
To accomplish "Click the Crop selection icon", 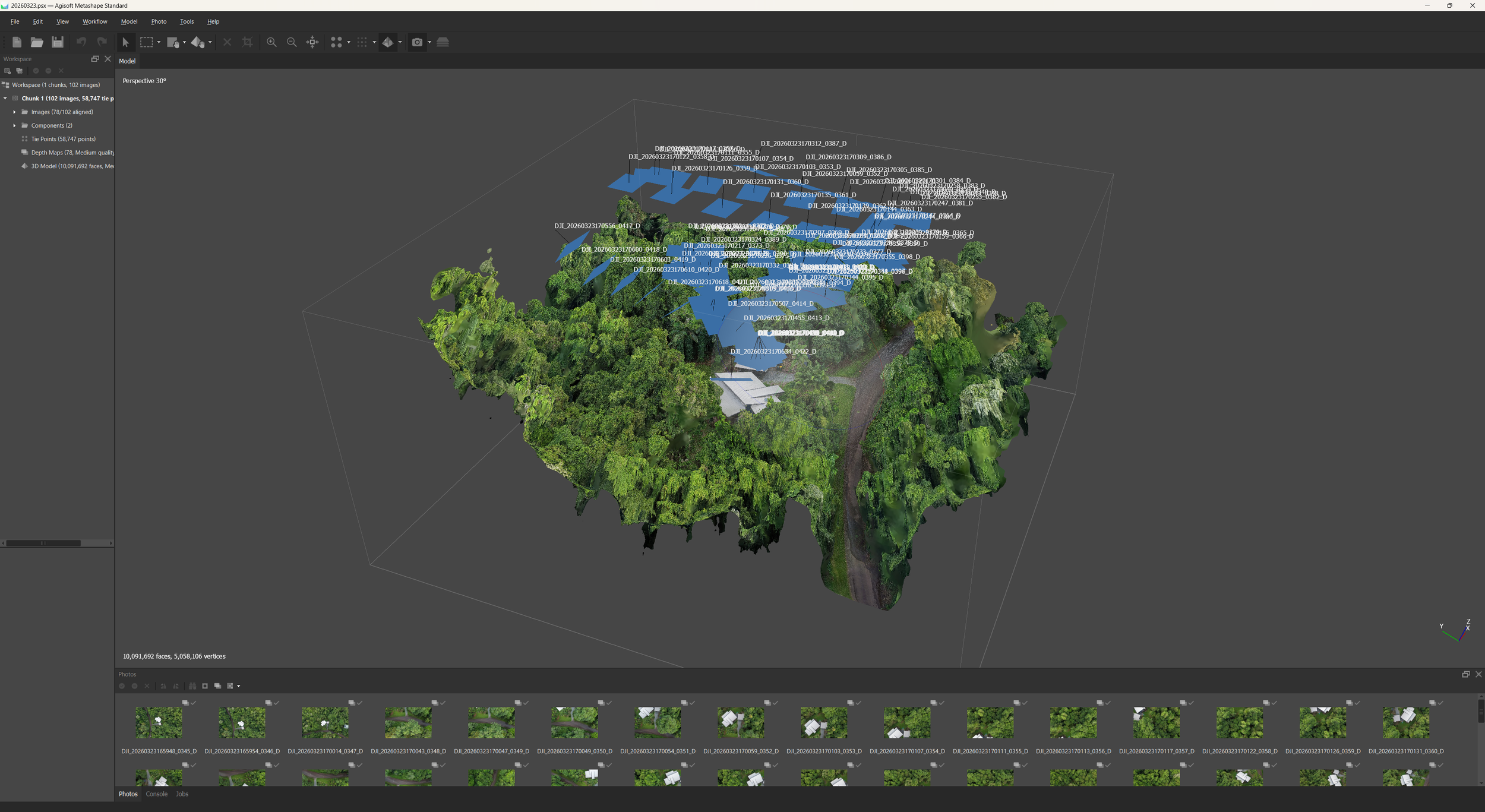I will (x=248, y=42).
